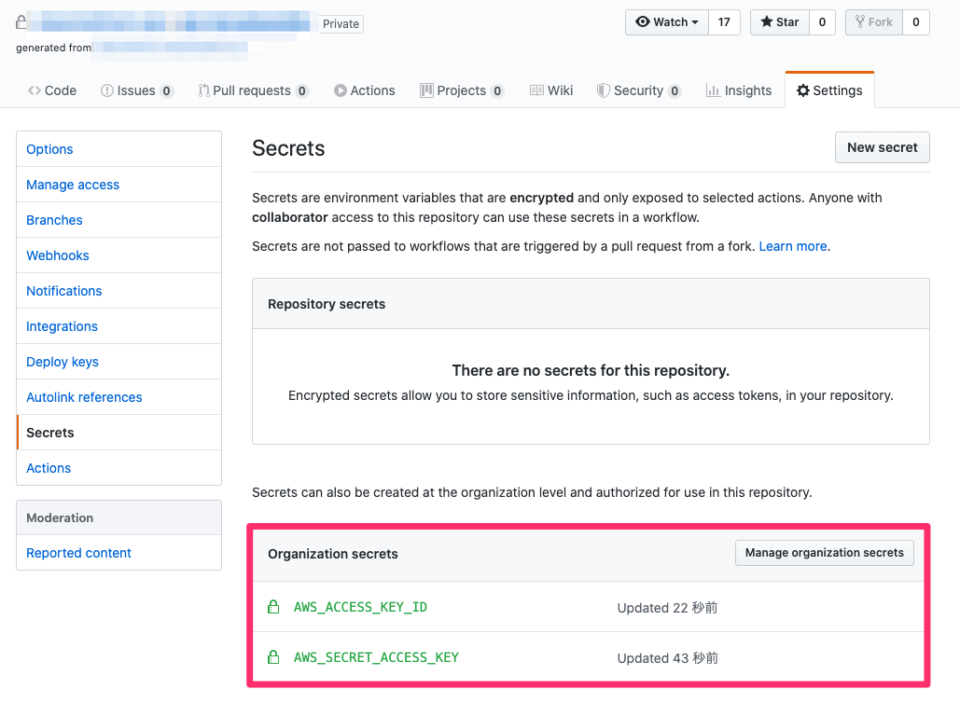Select Secrets in the settings sidebar
This screenshot has width=960, height=703.
(x=119, y=433)
